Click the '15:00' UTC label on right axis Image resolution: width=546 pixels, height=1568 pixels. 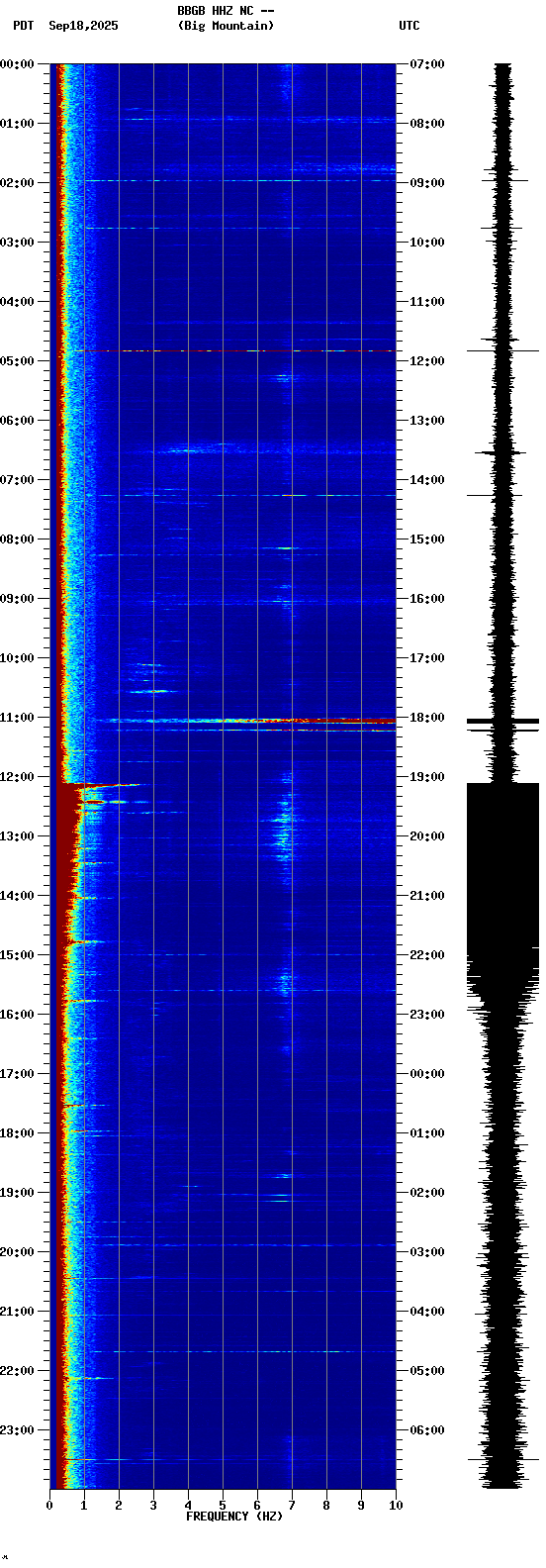click(x=427, y=539)
